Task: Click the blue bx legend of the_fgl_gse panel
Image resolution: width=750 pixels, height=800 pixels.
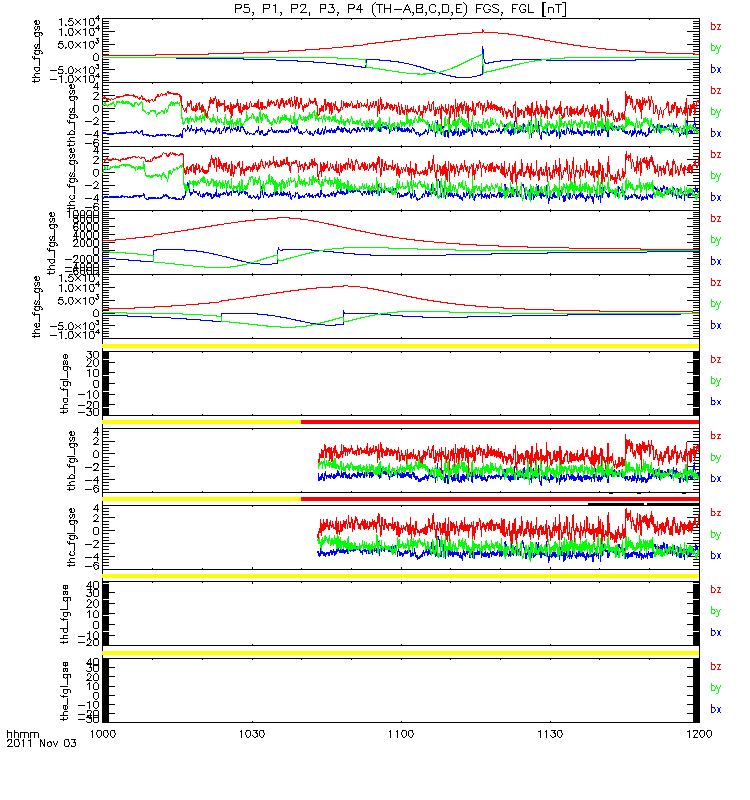Action: (x=716, y=710)
